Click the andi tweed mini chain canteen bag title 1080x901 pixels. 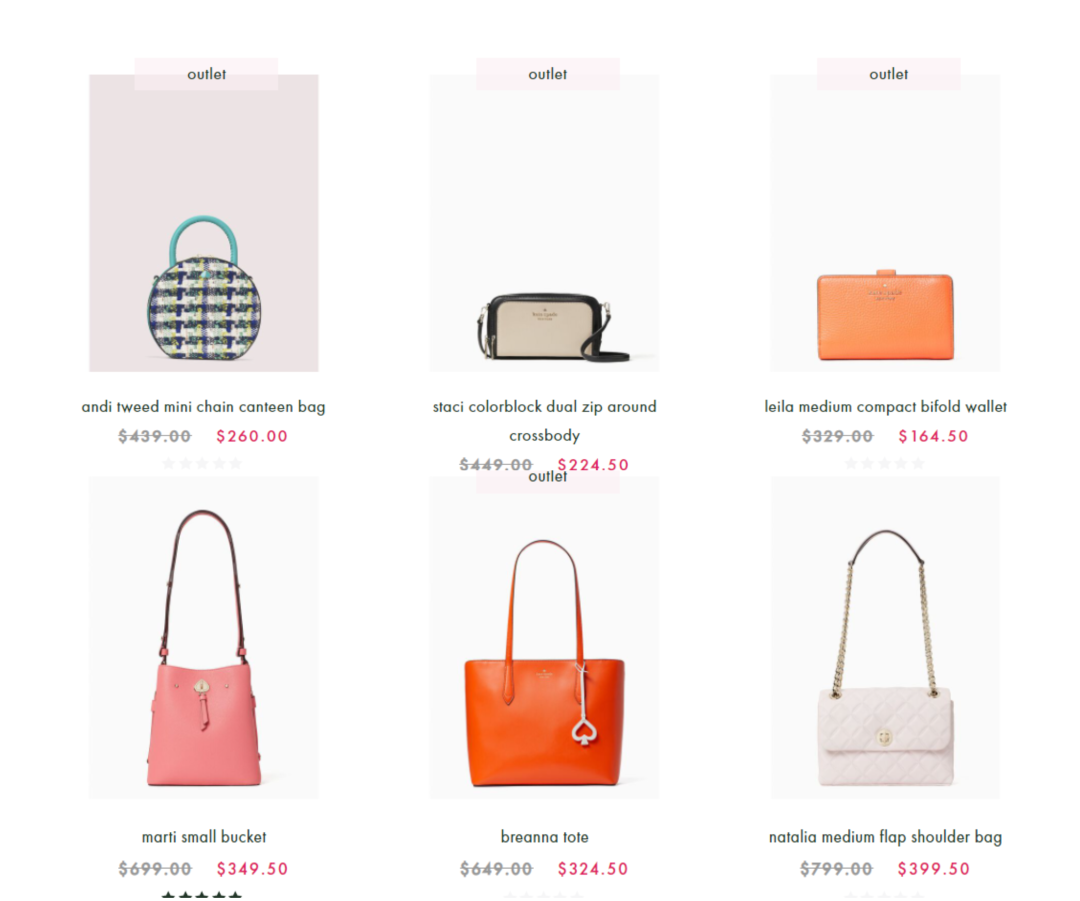(x=203, y=407)
